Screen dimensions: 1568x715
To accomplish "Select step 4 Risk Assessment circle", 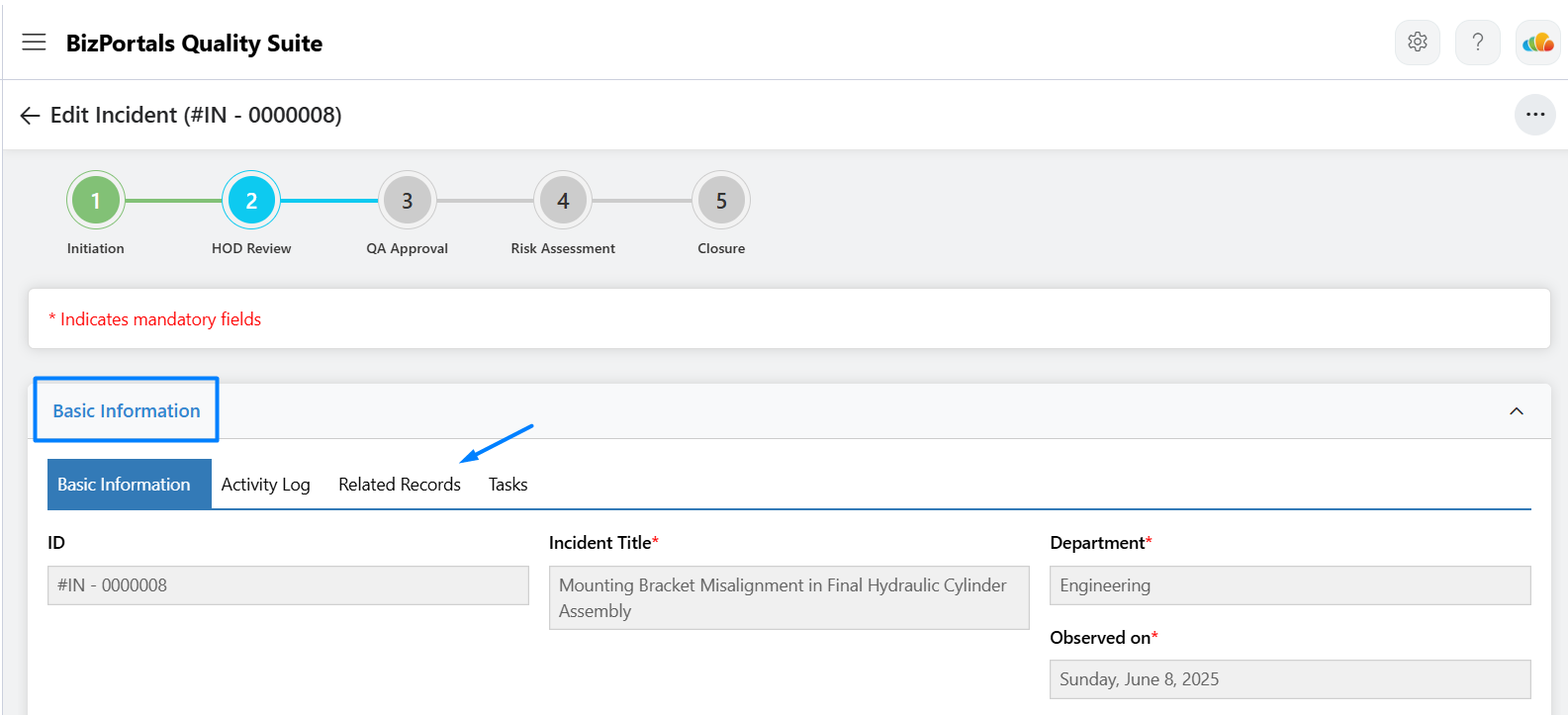I will coord(563,201).
